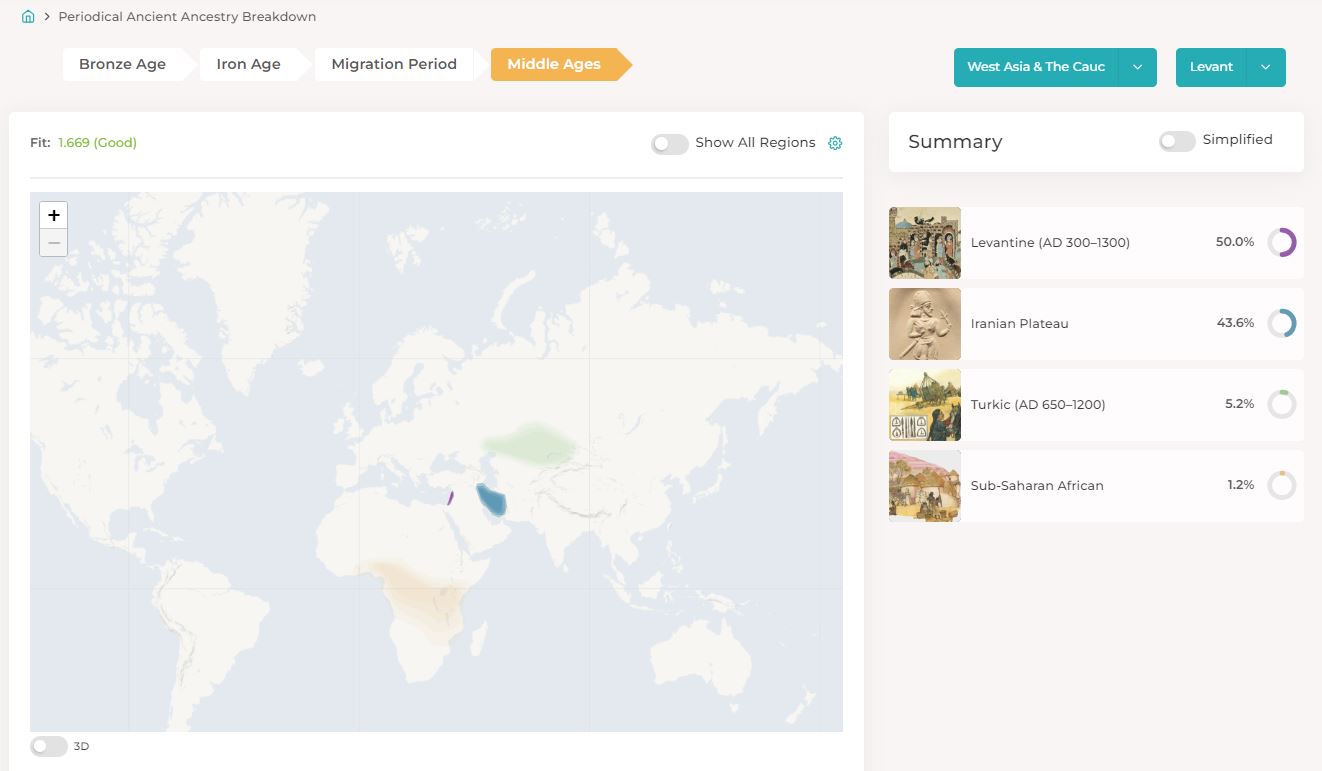Expand the Levant dropdown arrow
The image size is (1322, 771).
pyautogui.click(x=1266, y=67)
